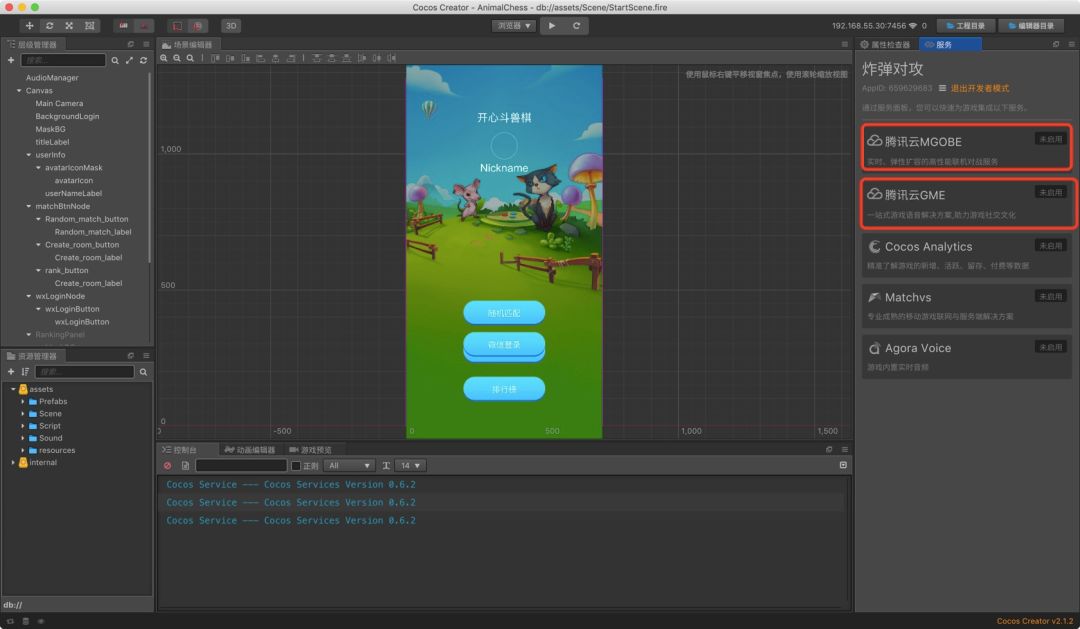The height and width of the screenshot is (629, 1080).
Task: Reset scene editor zoom
Action: [x=190, y=58]
